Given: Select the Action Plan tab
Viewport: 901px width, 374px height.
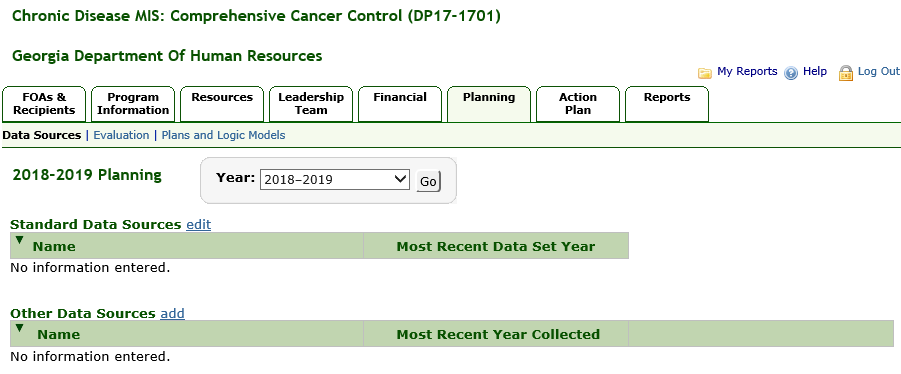Looking at the screenshot, I should (578, 104).
